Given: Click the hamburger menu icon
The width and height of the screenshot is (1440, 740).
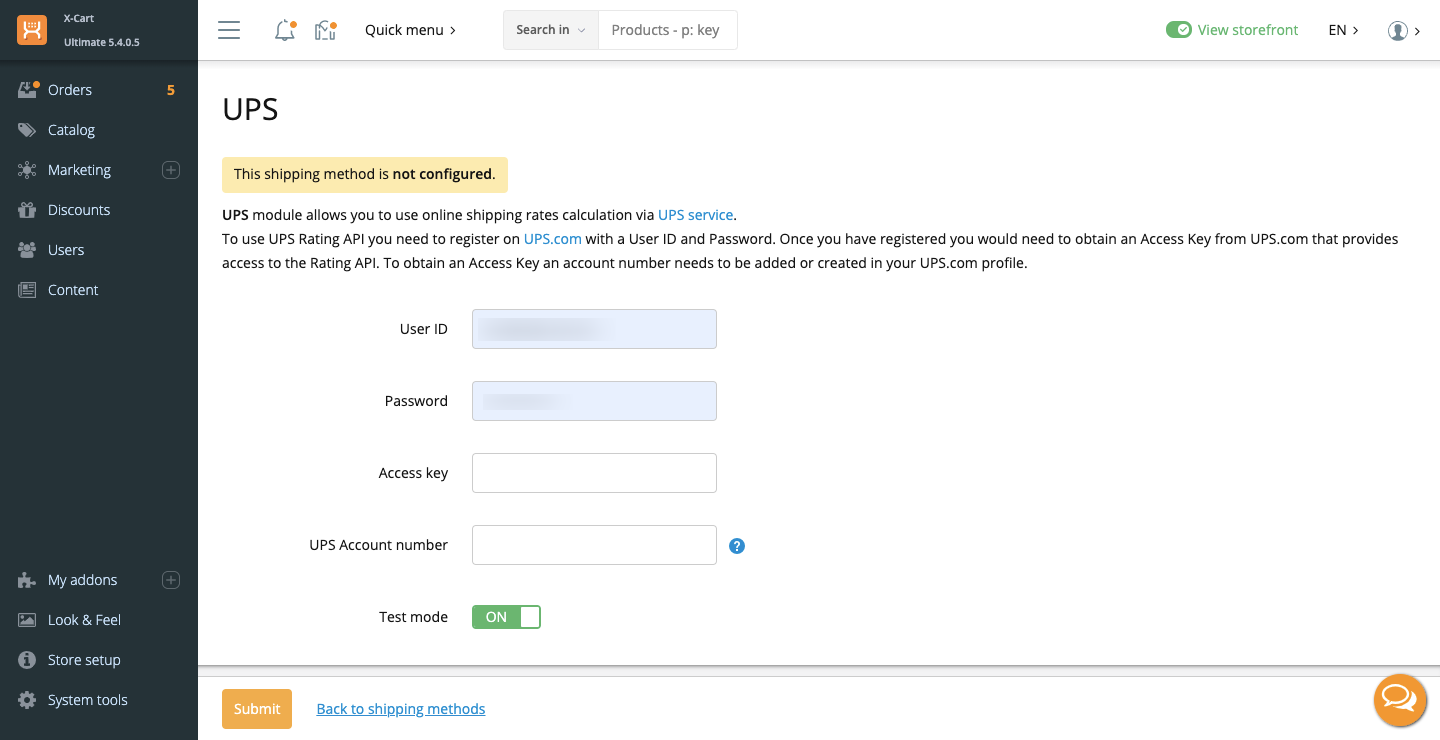Looking at the screenshot, I should click(229, 30).
